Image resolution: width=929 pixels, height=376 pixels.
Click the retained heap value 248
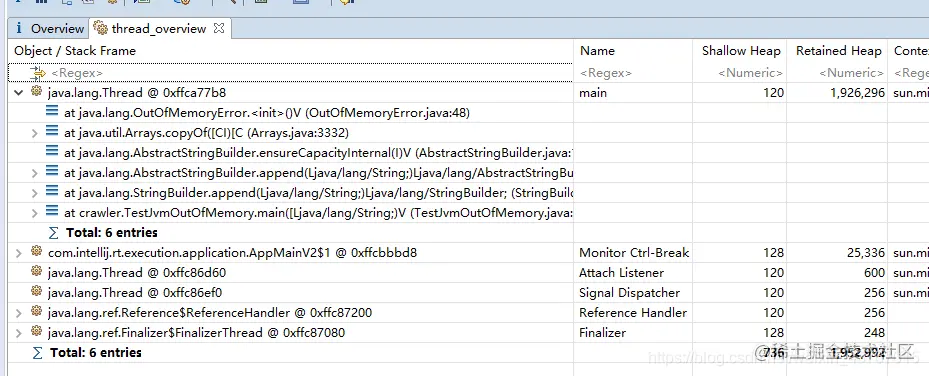pyautogui.click(x=874, y=333)
